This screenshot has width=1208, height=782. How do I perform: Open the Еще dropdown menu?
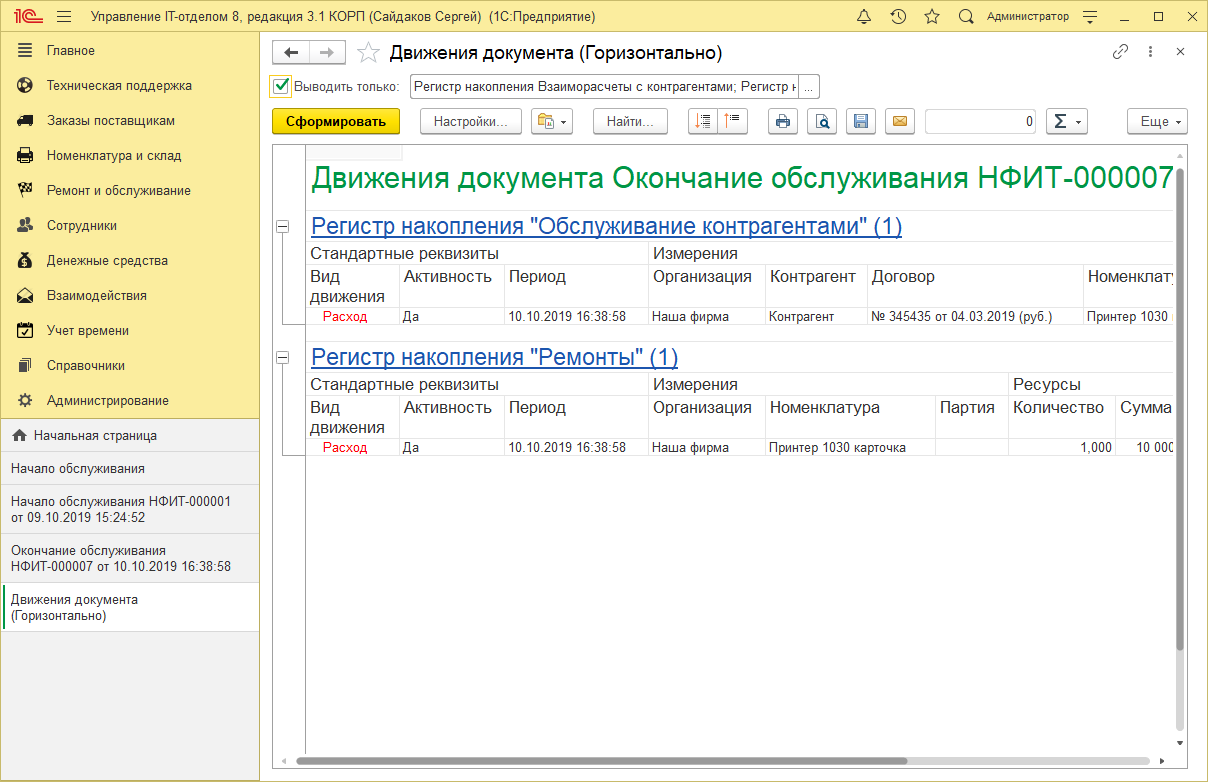[1156, 121]
